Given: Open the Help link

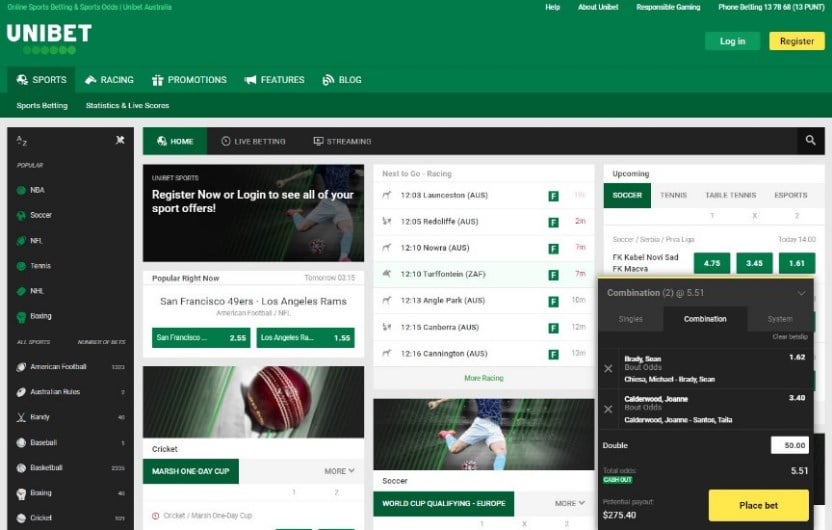Looking at the screenshot, I should click(x=552, y=7).
